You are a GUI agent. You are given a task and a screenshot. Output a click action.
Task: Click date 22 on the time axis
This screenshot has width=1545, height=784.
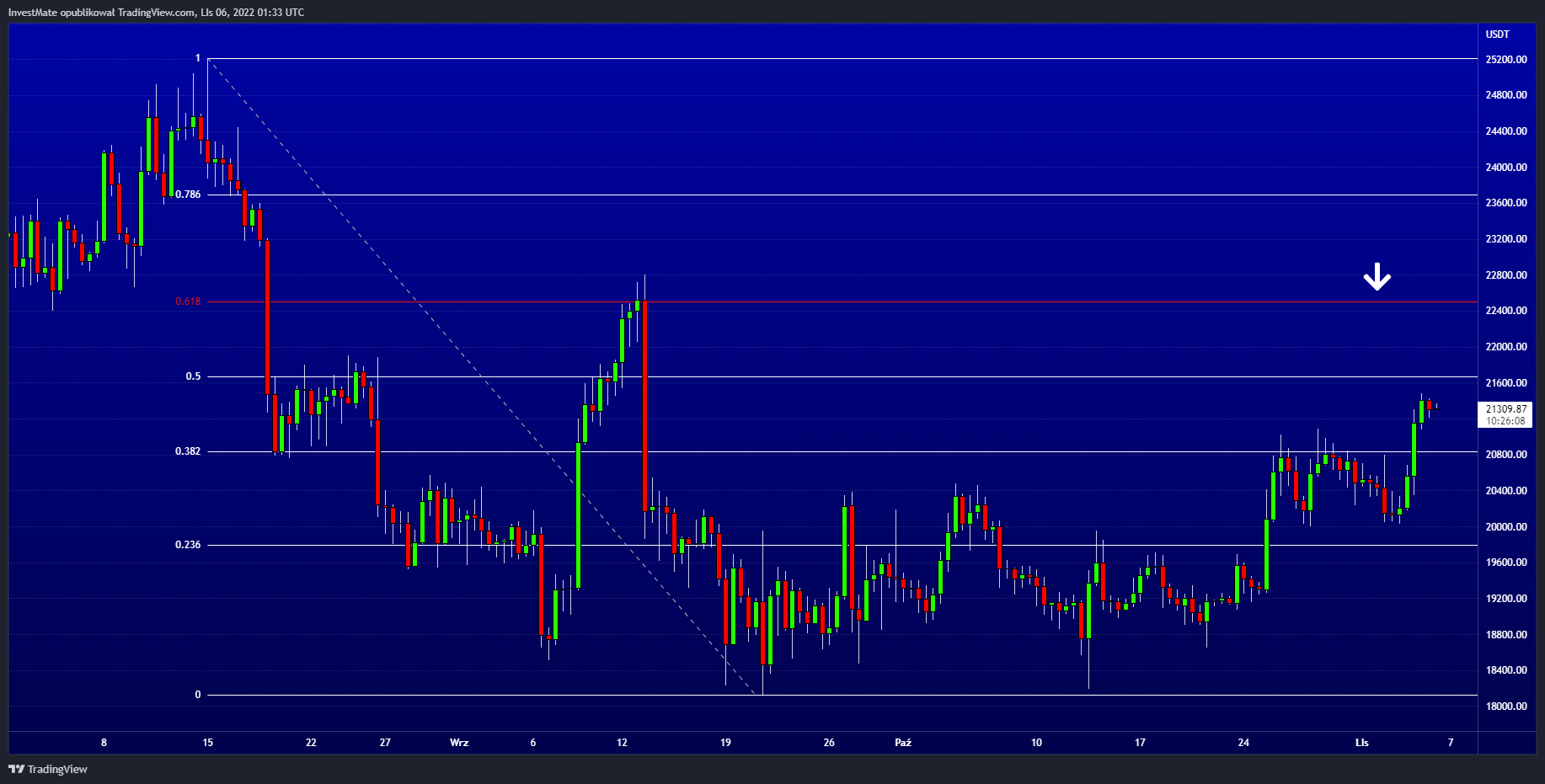(311, 743)
